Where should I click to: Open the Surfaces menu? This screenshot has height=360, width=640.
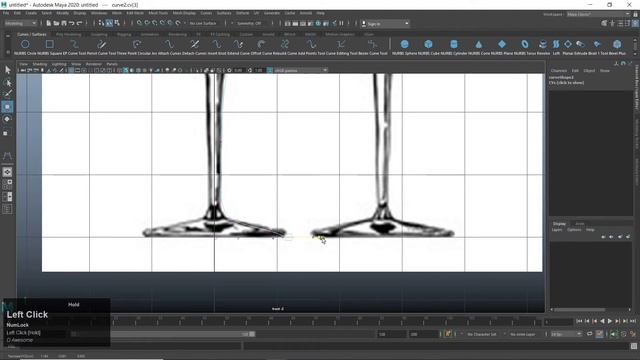[224, 13]
